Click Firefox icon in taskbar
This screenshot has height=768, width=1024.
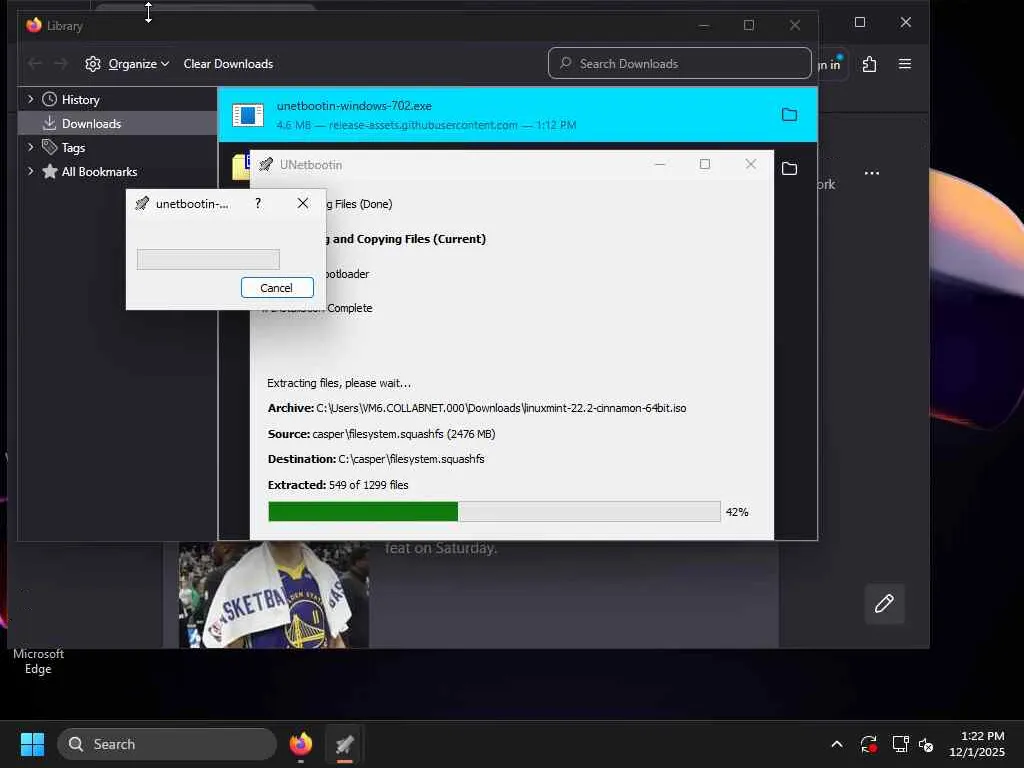[x=300, y=744]
